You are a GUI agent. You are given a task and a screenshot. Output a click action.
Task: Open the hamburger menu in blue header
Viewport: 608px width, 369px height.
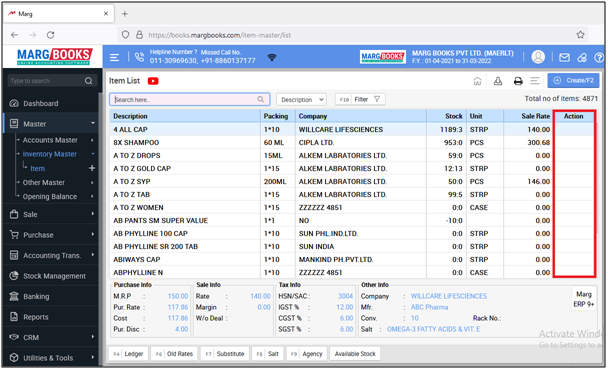tap(114, 58)
